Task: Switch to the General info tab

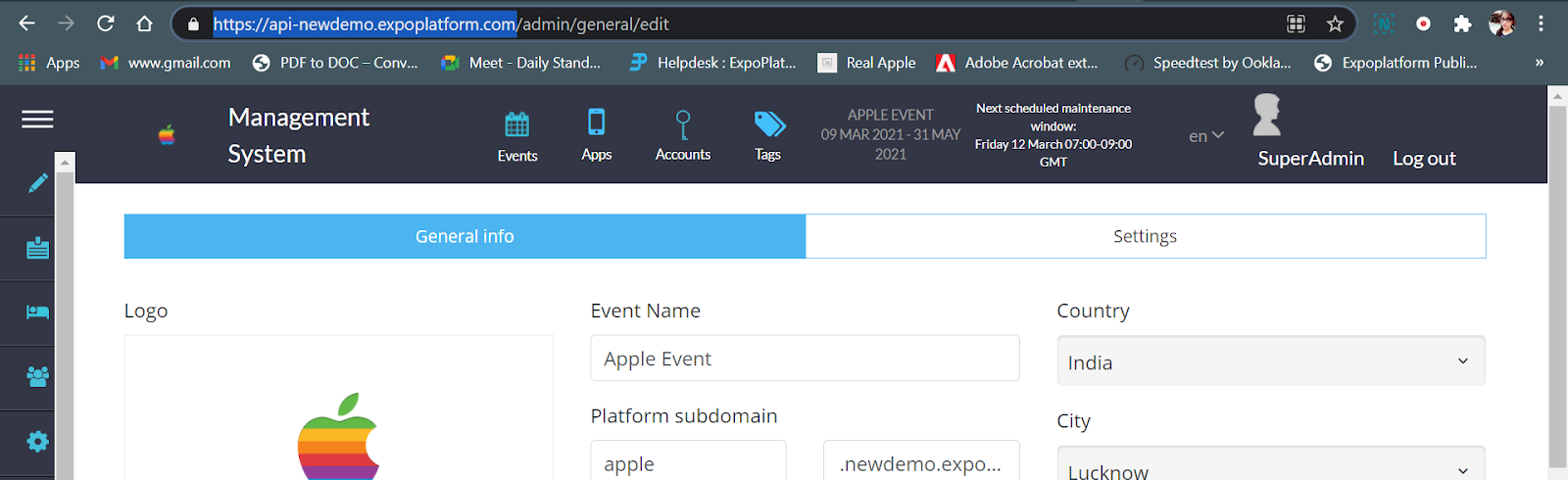Action: click(x=465, y=236)
